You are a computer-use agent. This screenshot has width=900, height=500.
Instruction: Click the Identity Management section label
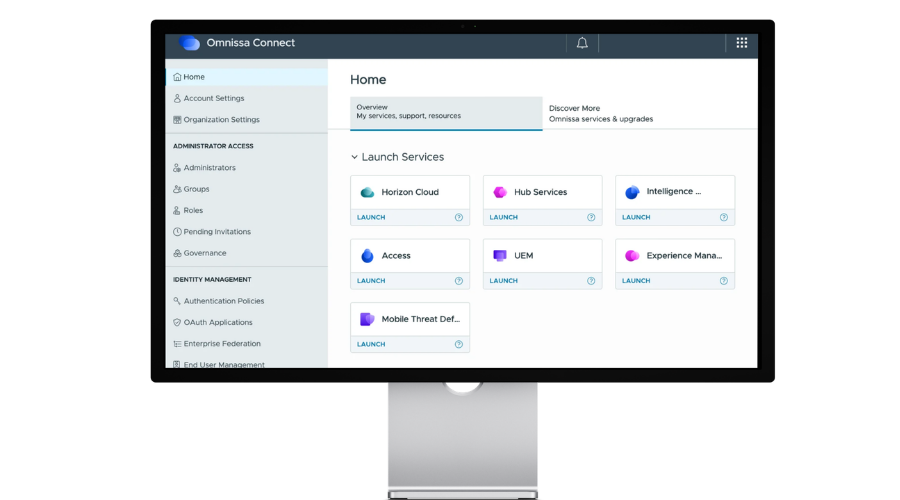(212, 280)
